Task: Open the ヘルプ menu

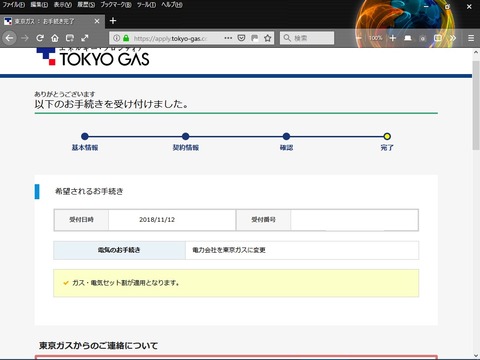Action: pyautogui.click(x=172, y=5)
